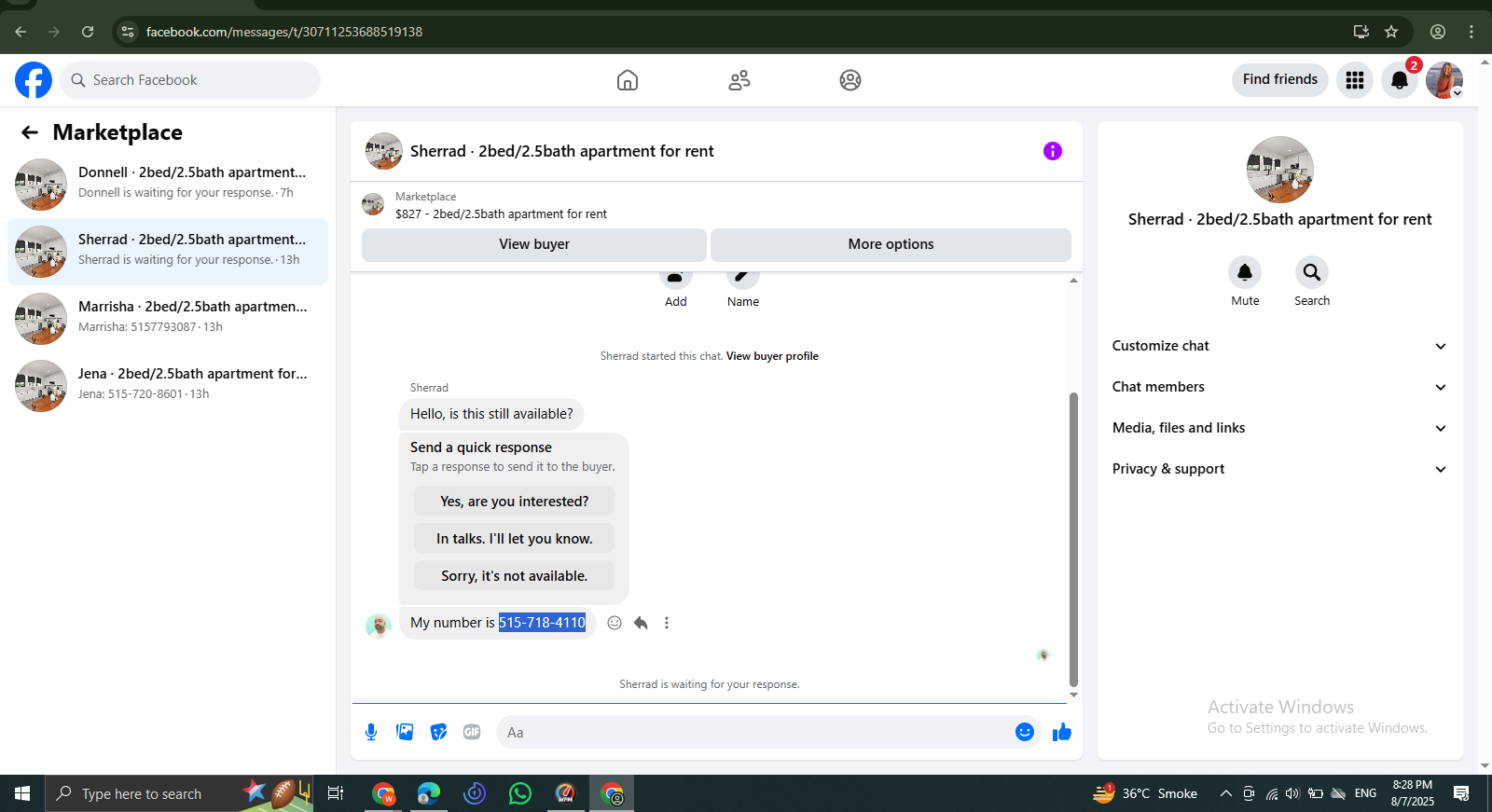Send quick response "Sorry, it's not available."
The width and height of the screenshot is (1492, 812).
tap(515, 576)
